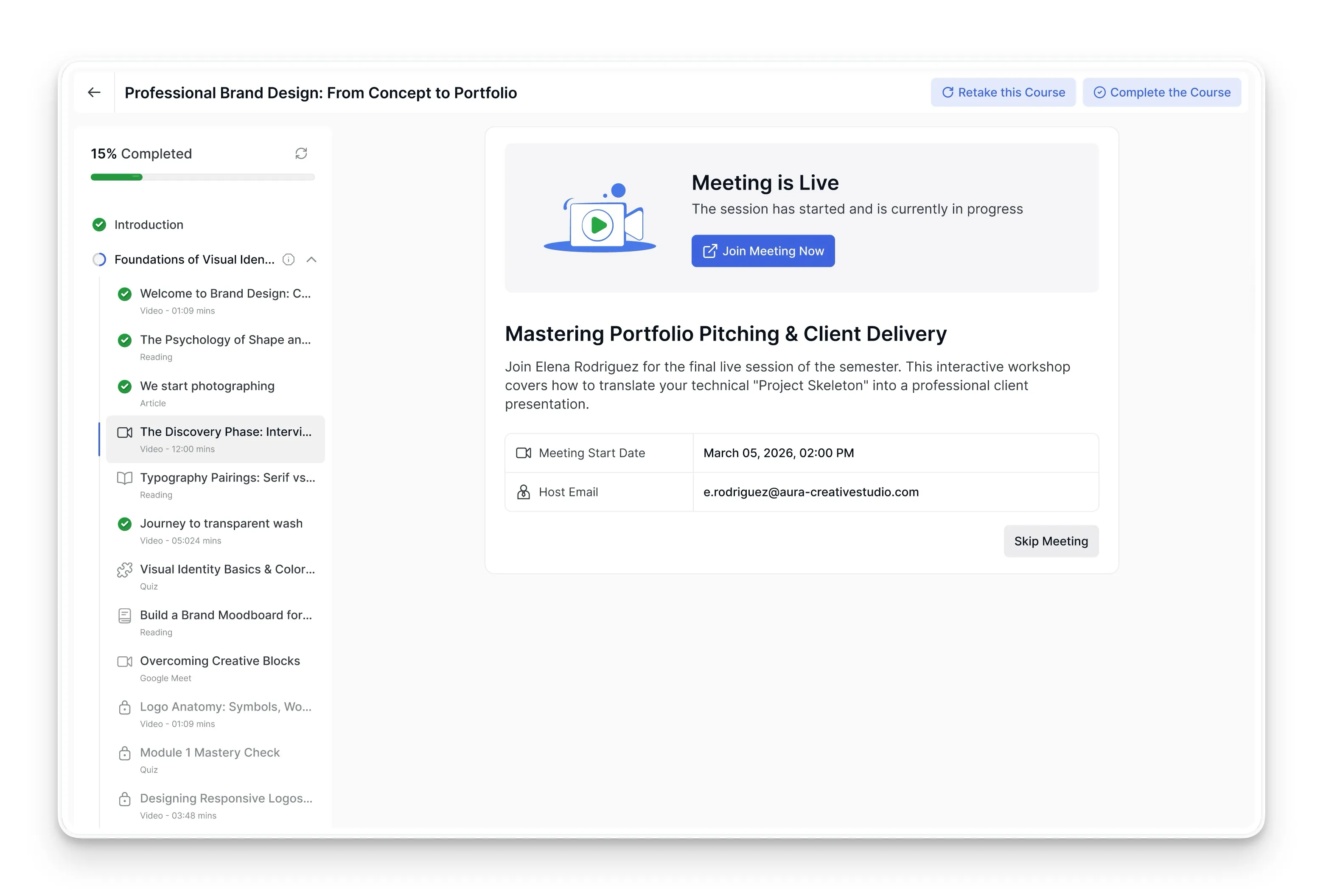Screen dimensions: 1323x896
Task: Click the lock icon on Module 1 Mastery Check
Action: pos(125,753)
